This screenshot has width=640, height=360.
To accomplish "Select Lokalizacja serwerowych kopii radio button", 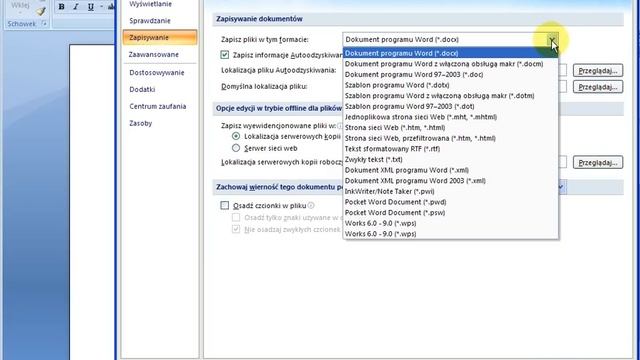I will (236, 136).
